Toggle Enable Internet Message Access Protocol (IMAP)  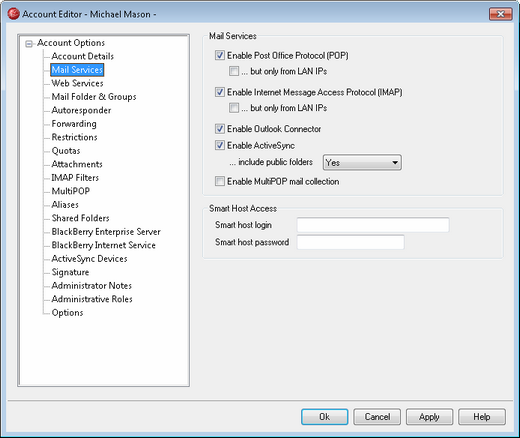[220, 92]
